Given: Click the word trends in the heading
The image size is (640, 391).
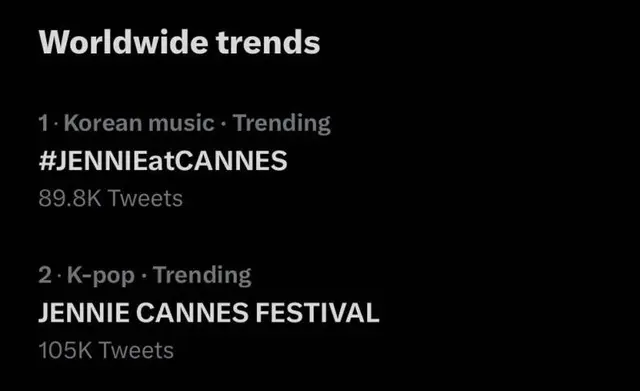Looking at the screenshot, I should click(x=268, y=42).
